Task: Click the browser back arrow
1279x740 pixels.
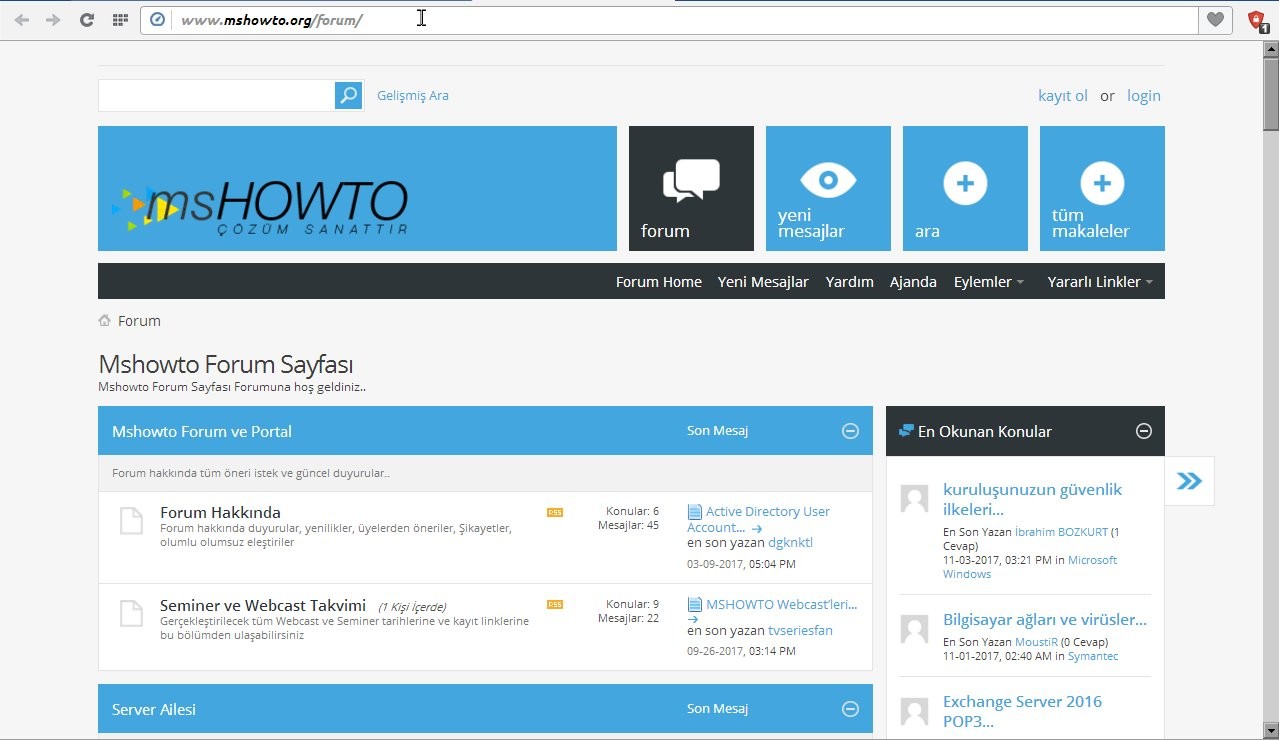Action: [x=21, y=19]
